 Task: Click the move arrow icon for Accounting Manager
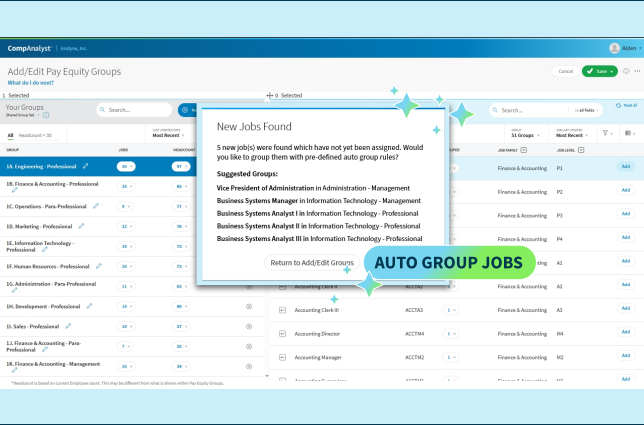[284, 357]
